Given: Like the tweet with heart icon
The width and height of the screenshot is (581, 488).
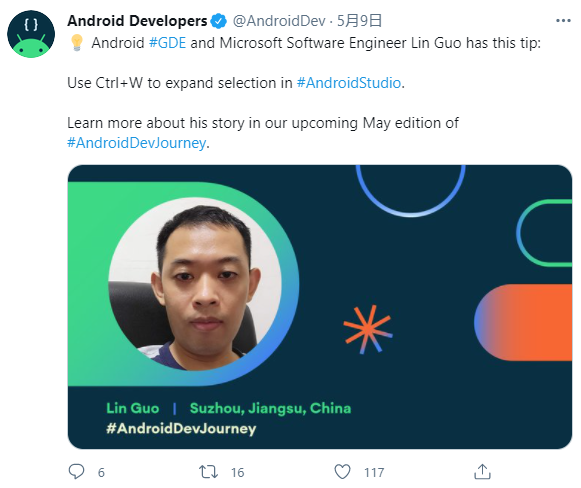Looking at the screenshot, I should point(342,472).
